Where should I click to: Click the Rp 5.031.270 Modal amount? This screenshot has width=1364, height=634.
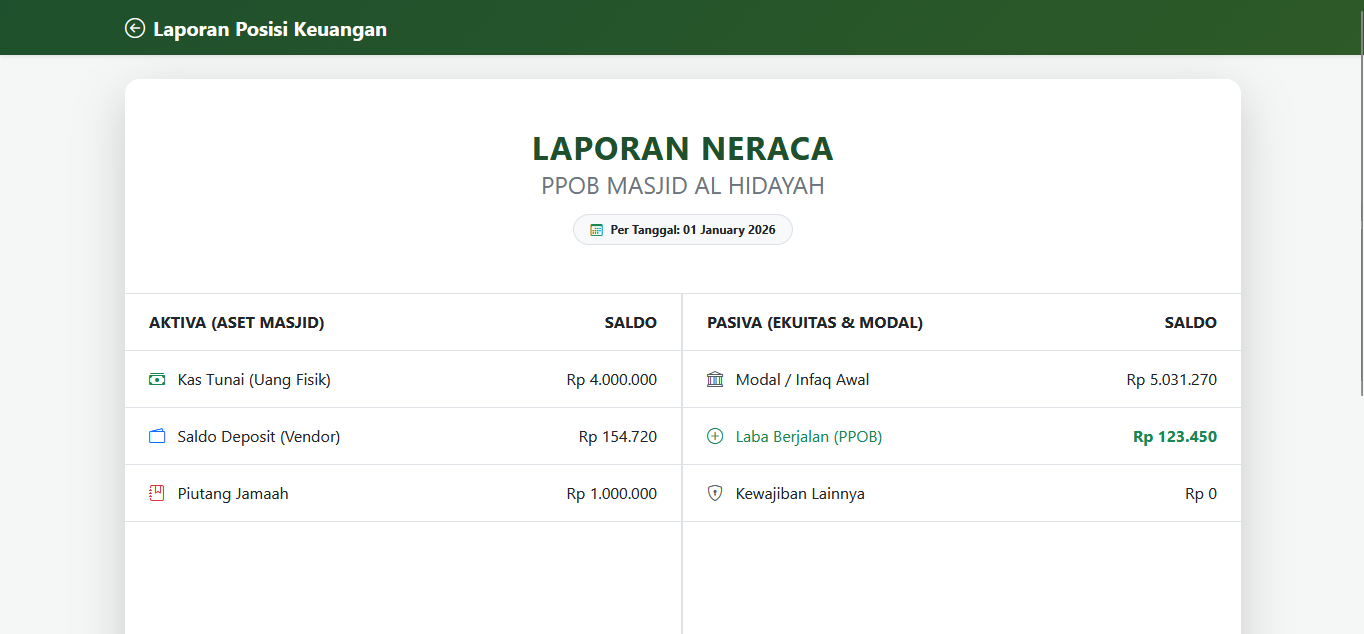point(1171,380)
